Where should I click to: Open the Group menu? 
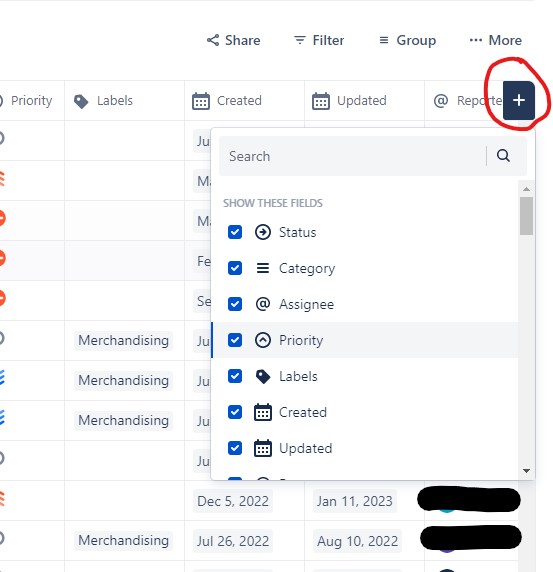click(407, 40)
